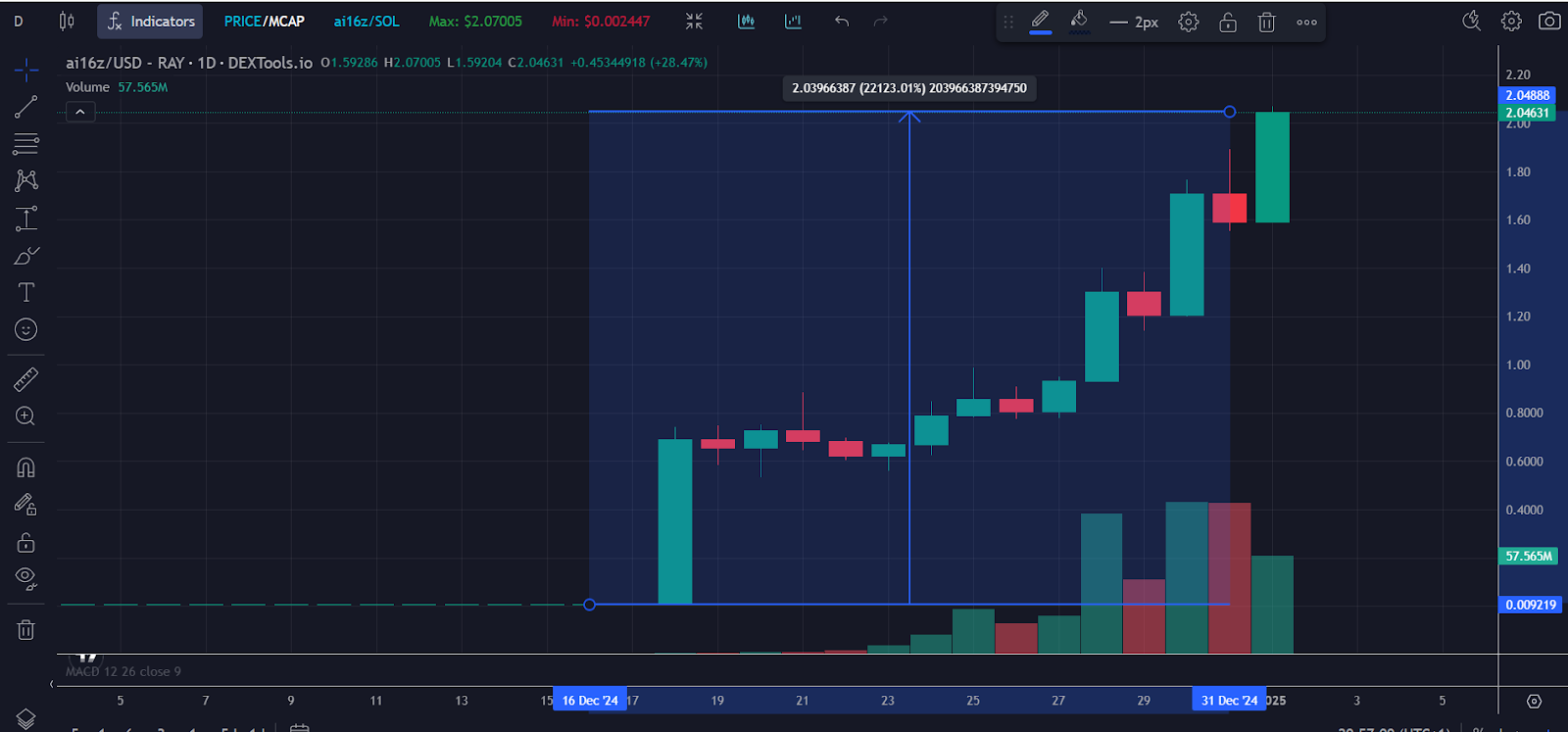Select the ruler measure tool

click(x=26, y=379)
